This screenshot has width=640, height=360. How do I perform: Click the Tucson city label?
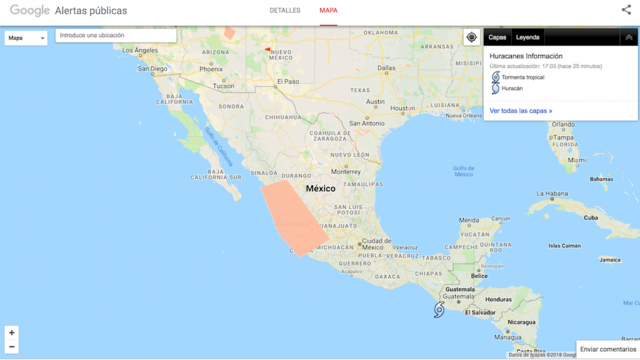click(x=223, y=86)
